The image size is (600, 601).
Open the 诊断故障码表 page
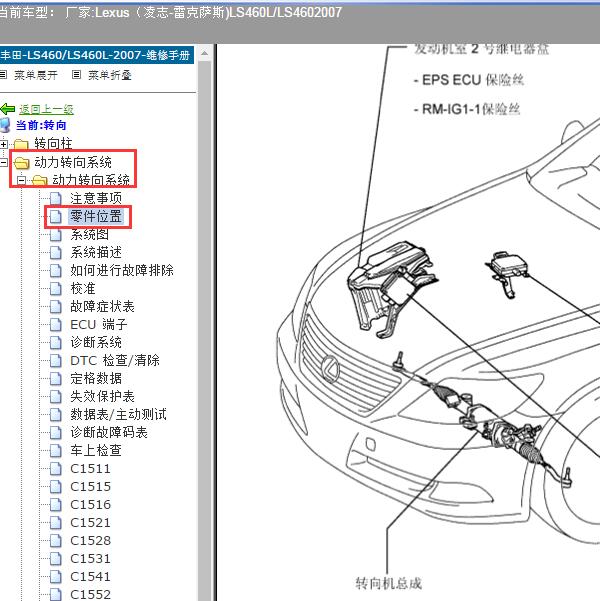(109, 432)
